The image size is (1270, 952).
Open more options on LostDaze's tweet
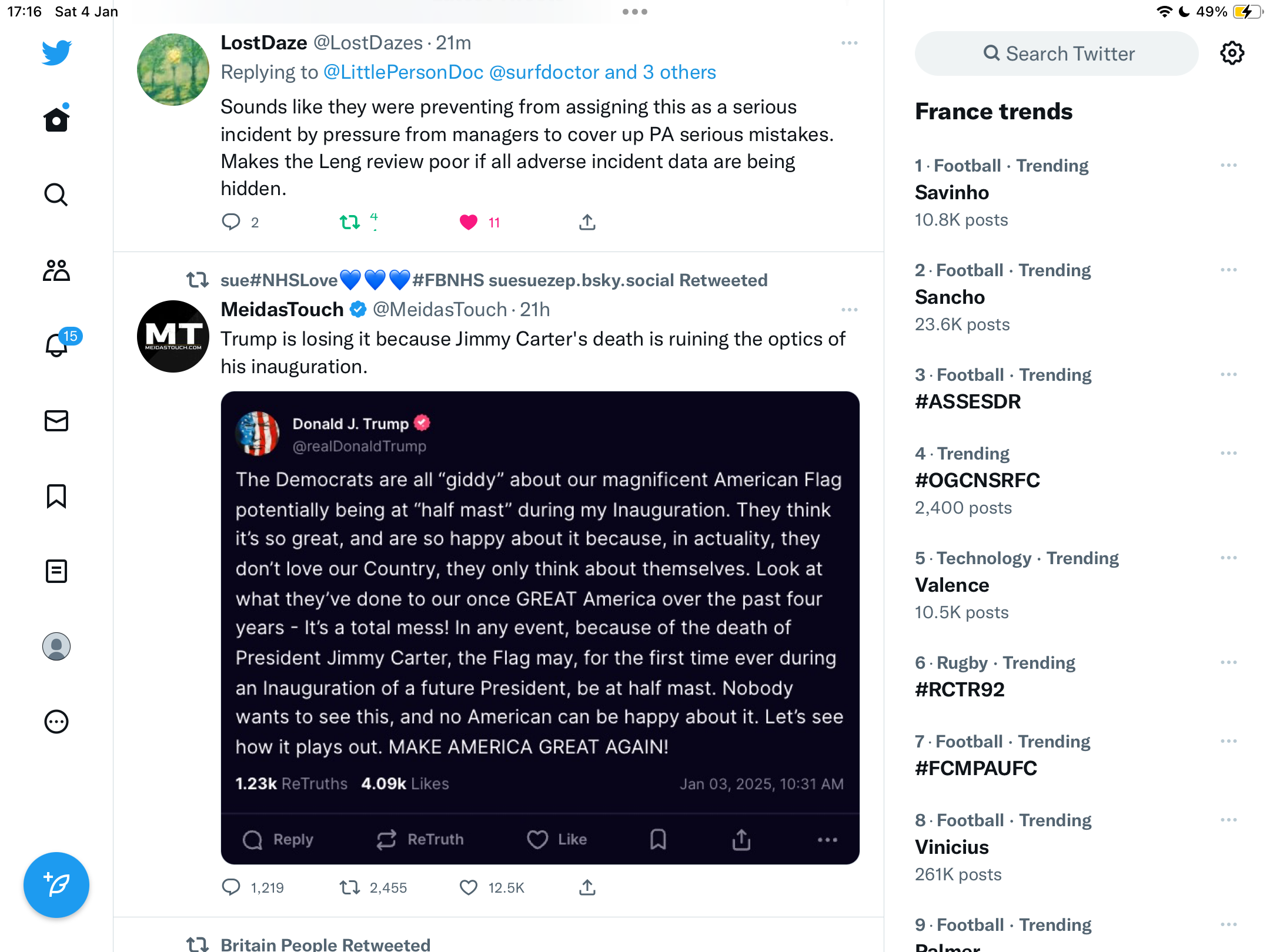click(850, 43)
